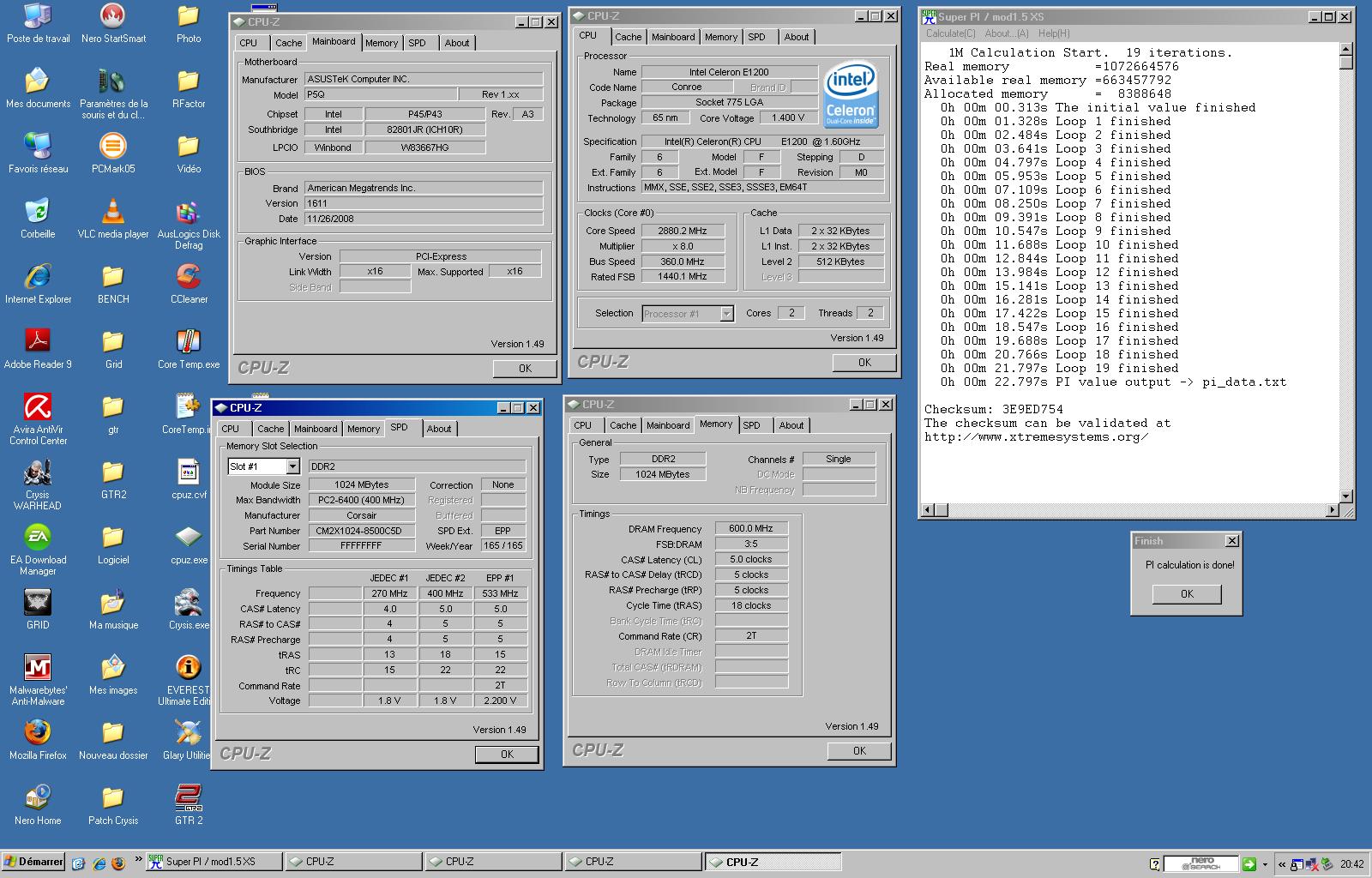Launch the GRID game icon

(x=38, y=610)
